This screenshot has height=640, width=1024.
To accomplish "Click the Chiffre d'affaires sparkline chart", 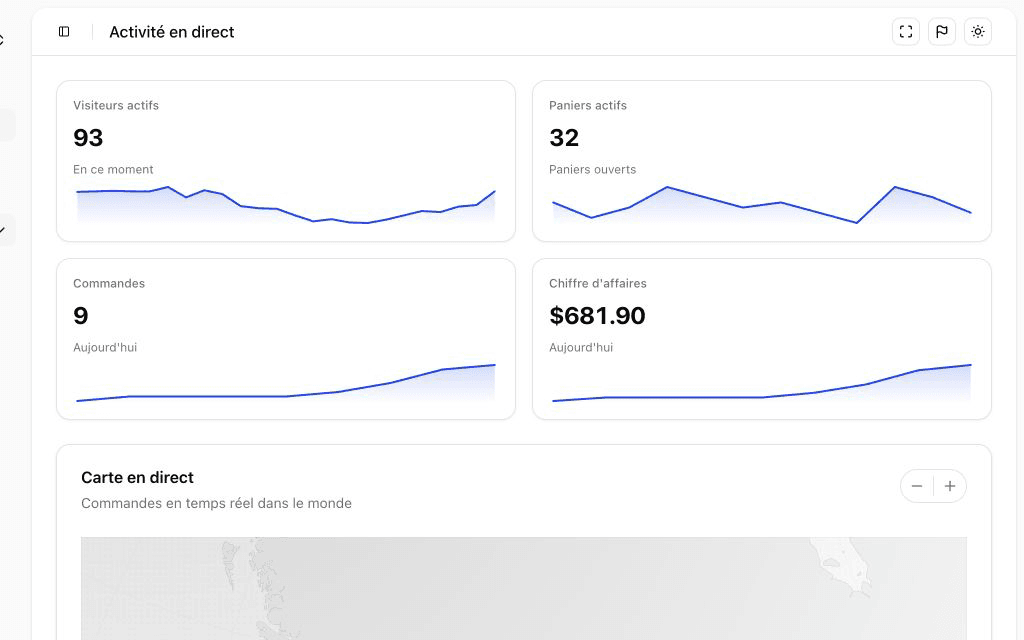I will click(x=762, y=383).
